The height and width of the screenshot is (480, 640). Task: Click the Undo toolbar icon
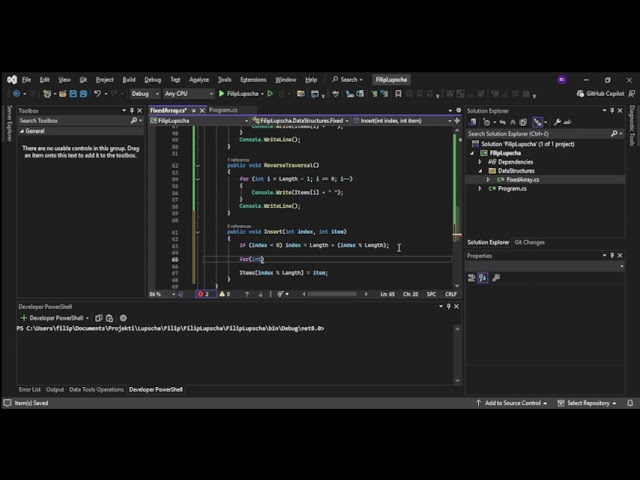pyautogui.click(x=97, y=94)
